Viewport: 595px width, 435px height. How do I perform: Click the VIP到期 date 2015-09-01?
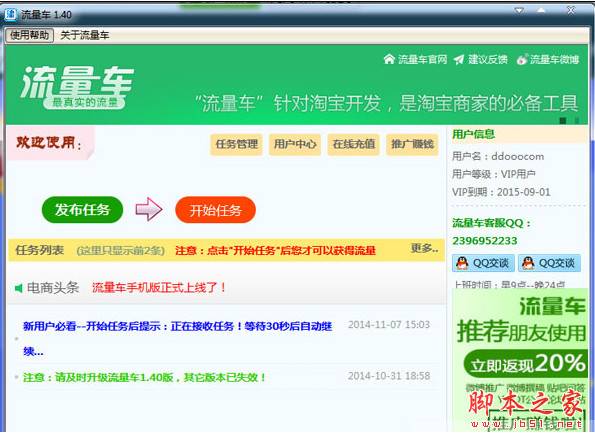coord(523,192)
